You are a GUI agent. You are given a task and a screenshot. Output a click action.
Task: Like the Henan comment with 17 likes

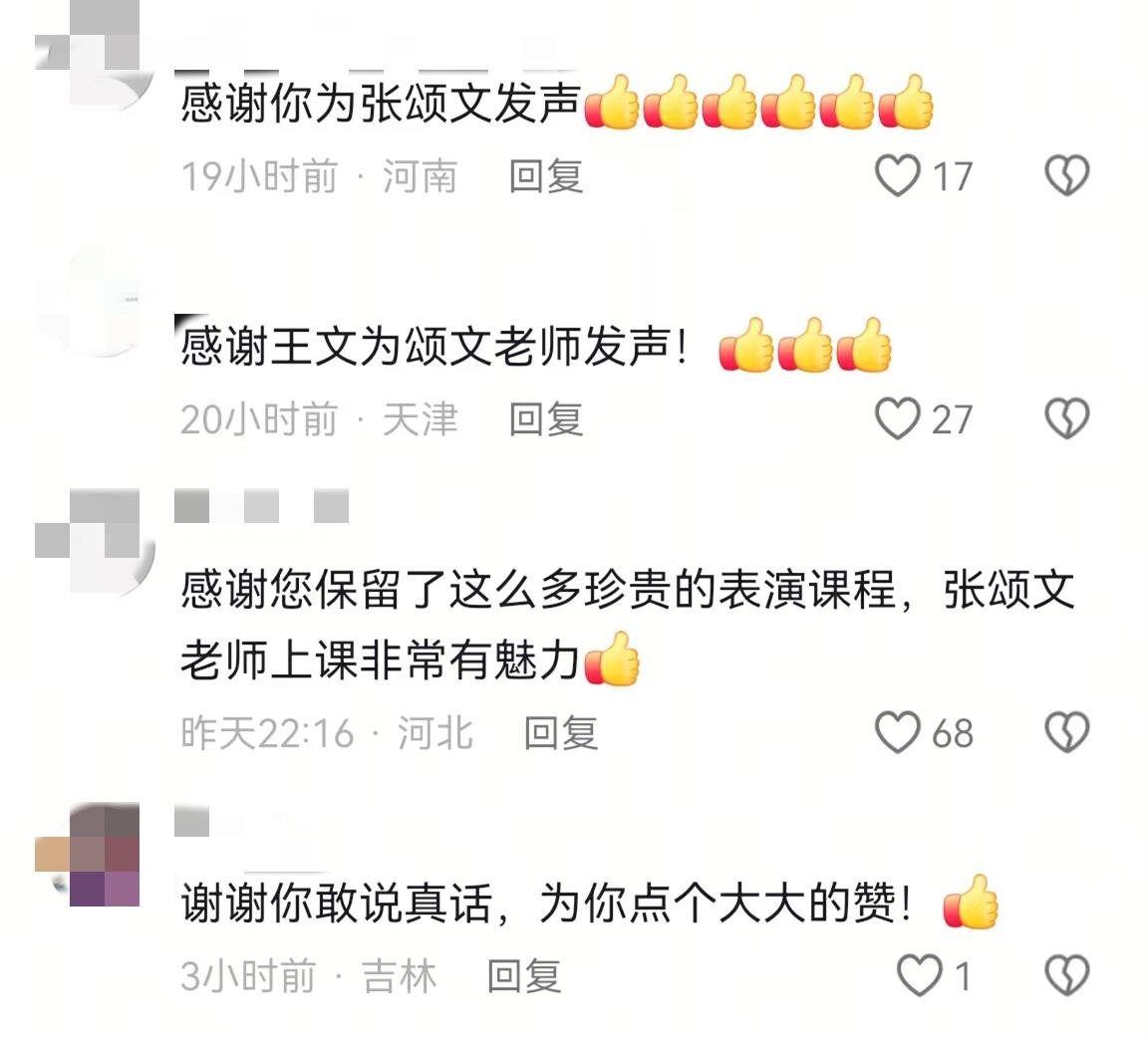pos(898,175)
